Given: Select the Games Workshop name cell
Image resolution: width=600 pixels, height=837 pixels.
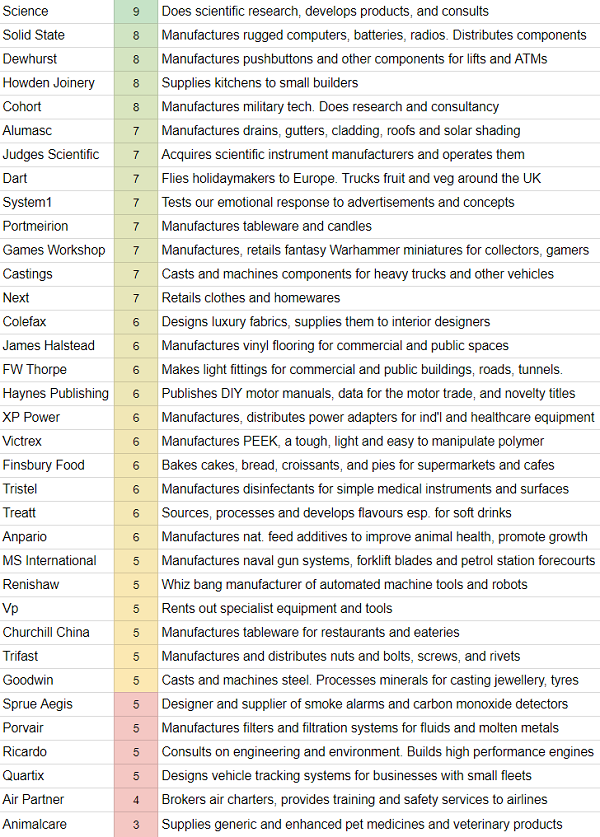Looking at the screenshot, I should pos(57,250).
